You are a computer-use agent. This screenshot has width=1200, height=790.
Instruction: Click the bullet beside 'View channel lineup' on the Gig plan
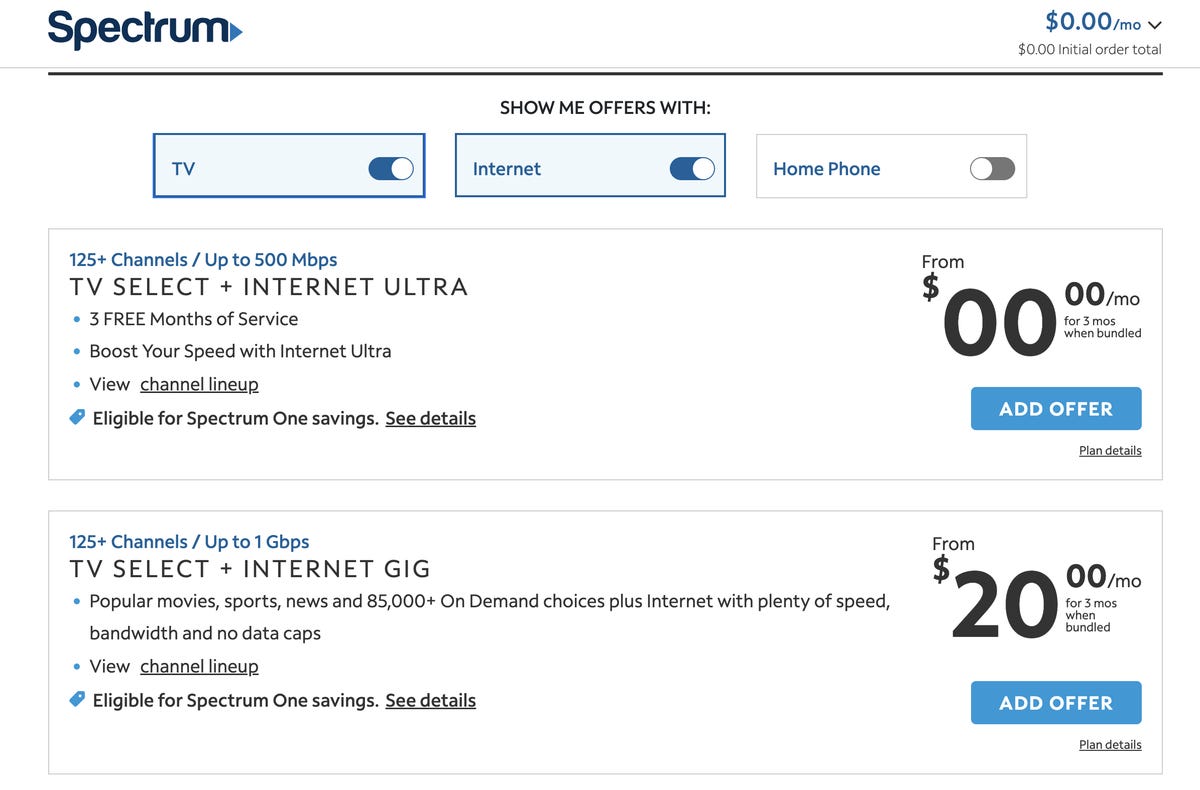[76, 666]
